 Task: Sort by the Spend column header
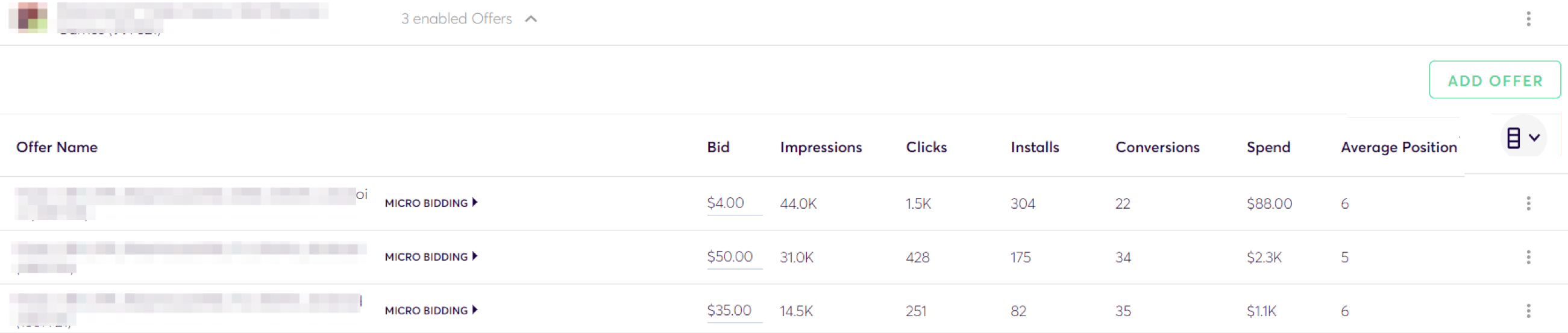click(1268, 148)
